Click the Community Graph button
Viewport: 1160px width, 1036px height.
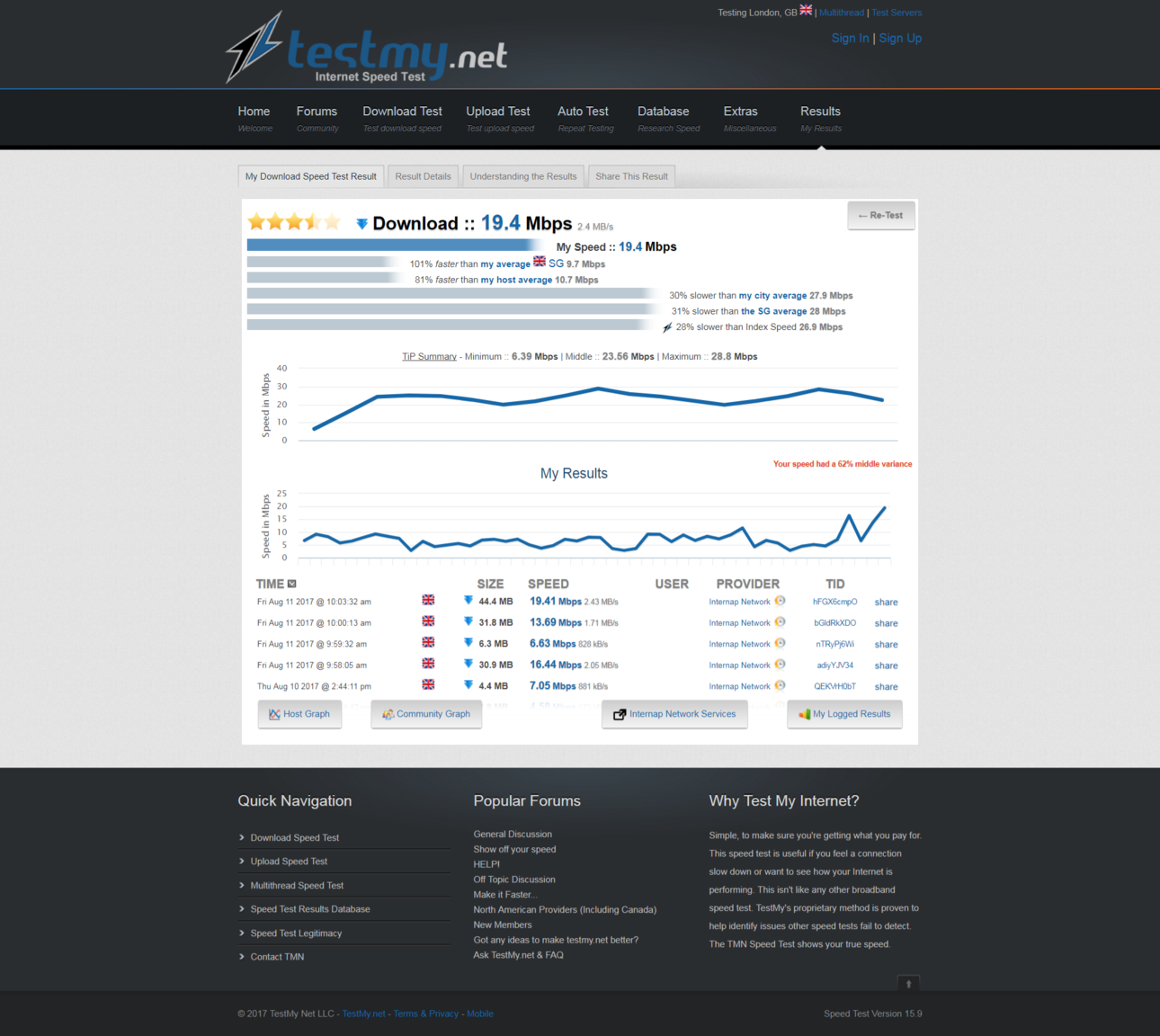[426, 714]
